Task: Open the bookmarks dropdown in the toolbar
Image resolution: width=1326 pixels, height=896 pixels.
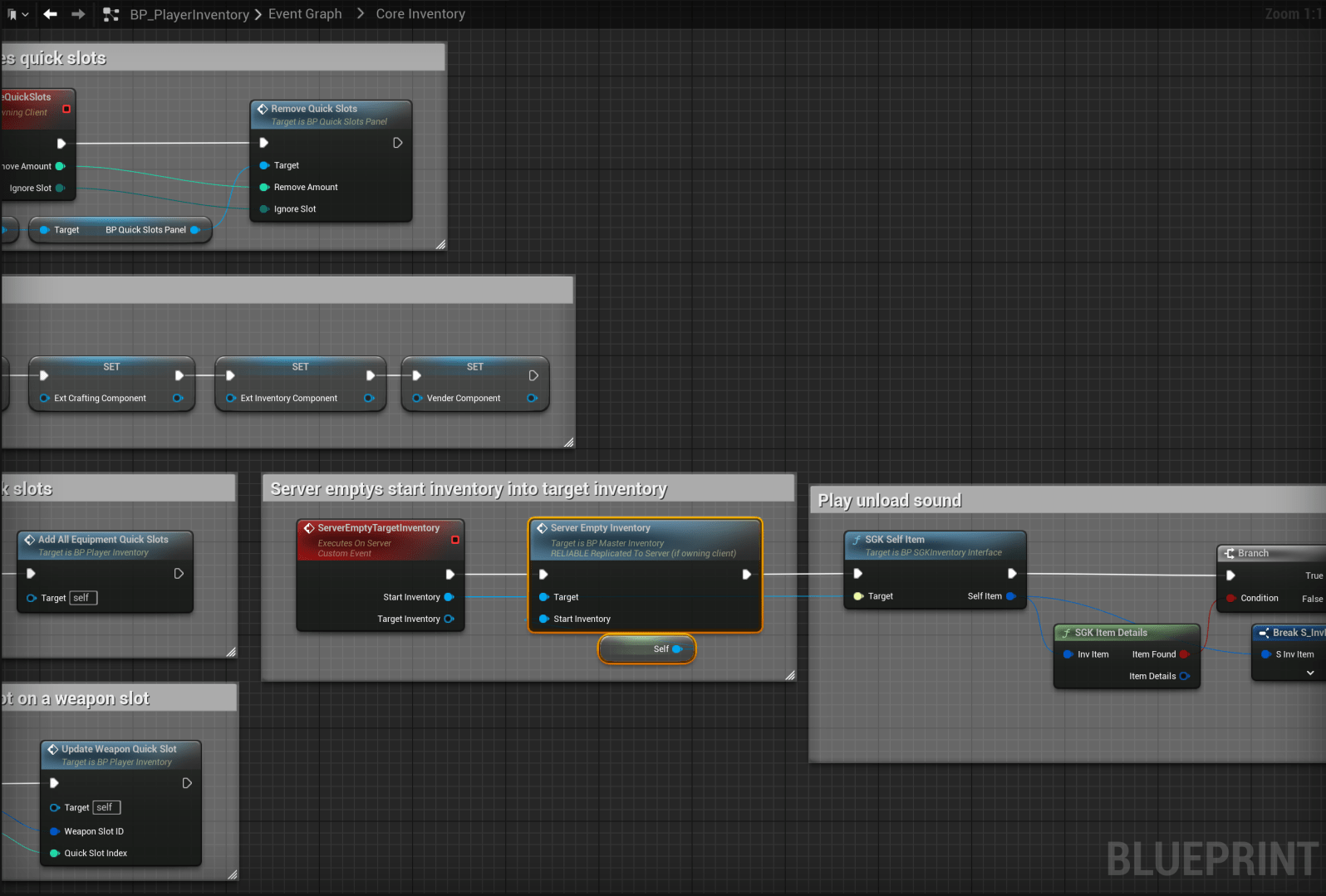Action: tap(17, 14)
